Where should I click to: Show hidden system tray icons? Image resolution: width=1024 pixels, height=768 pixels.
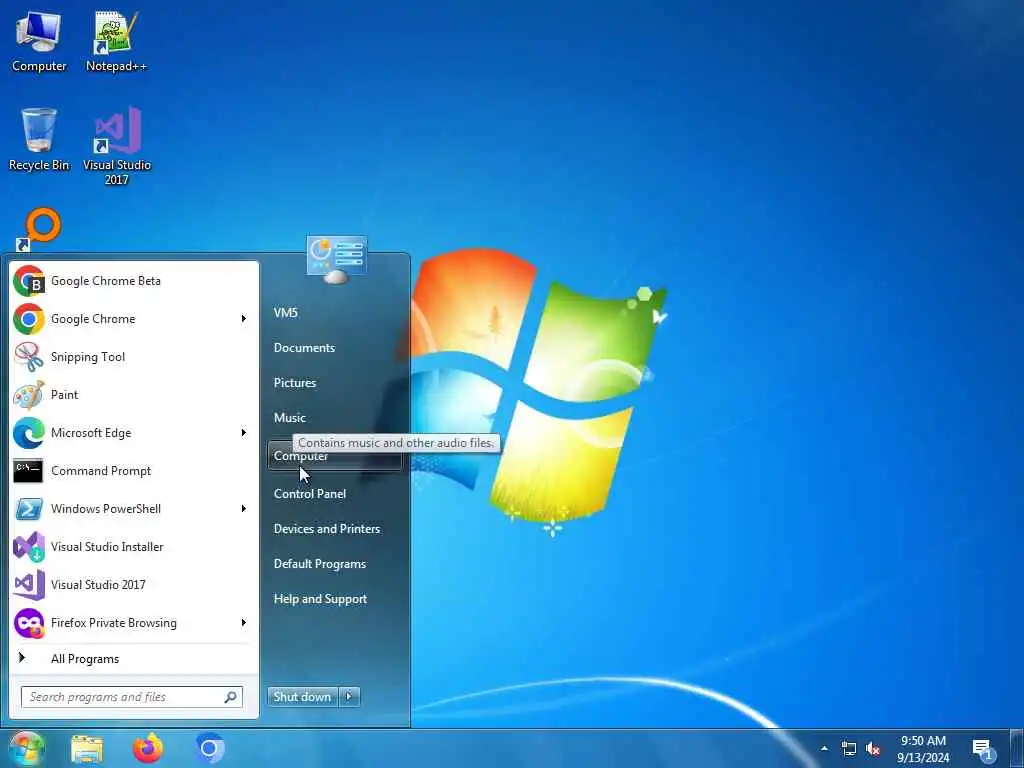[824, 748]
